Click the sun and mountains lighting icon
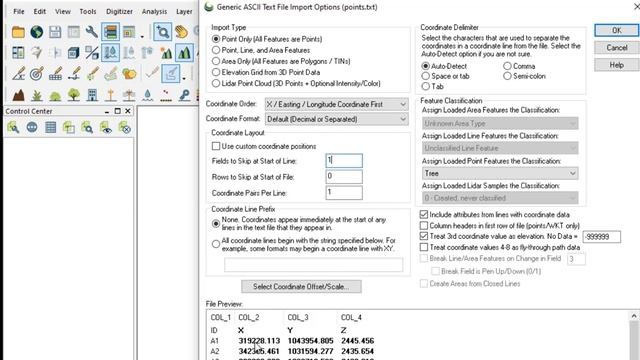Viewport: 640px width, 360px height. 166,53
